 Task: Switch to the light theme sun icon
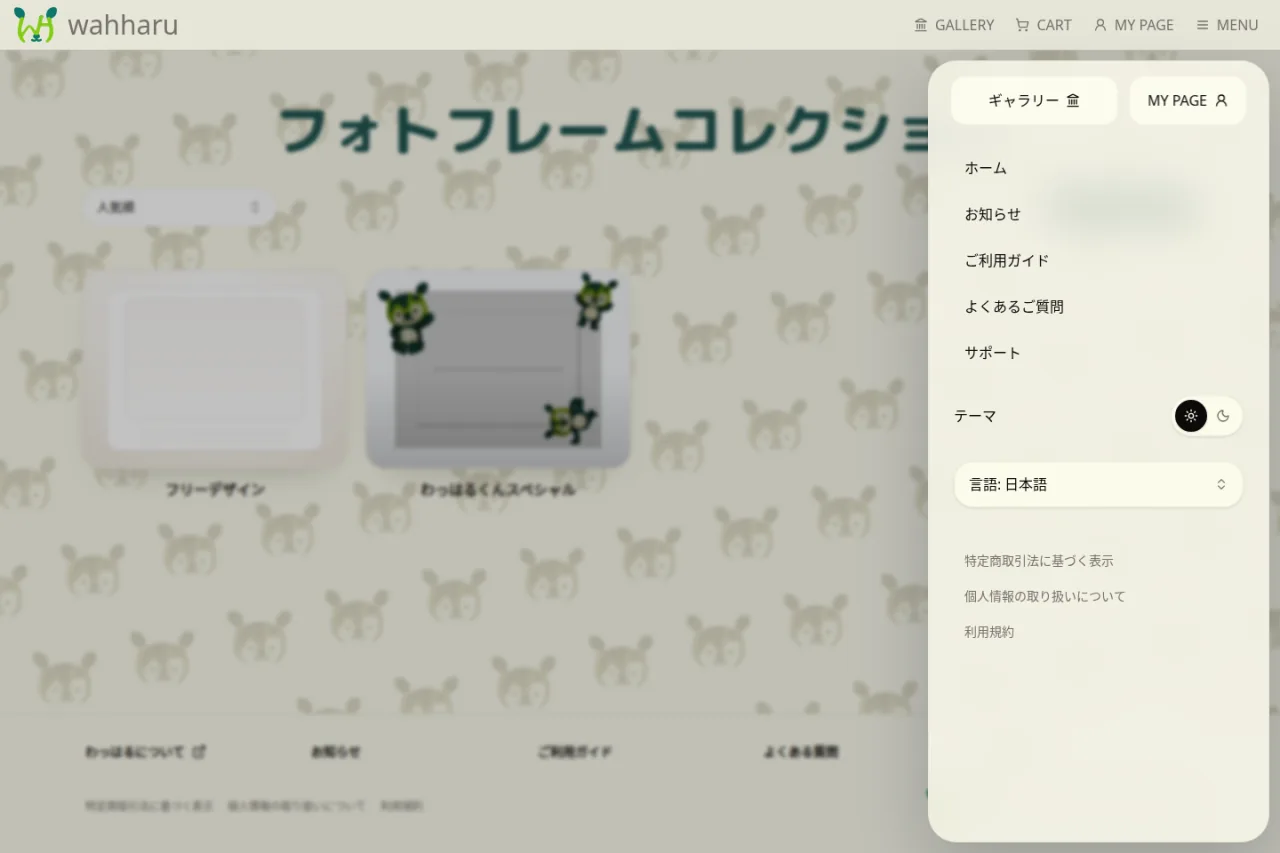pyautogui.click(x=1191, y=416)
